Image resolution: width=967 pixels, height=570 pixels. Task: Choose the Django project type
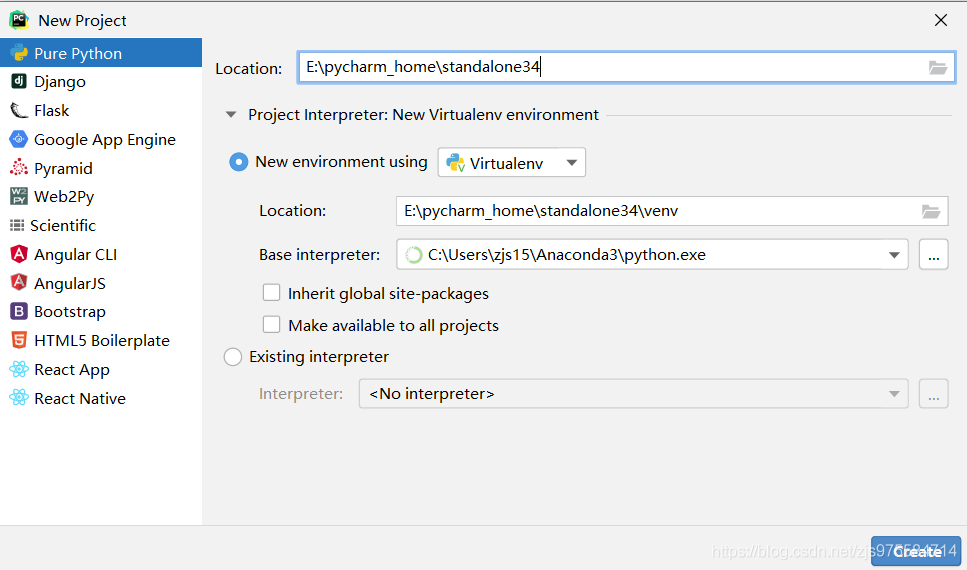click(x=101, y=81)
